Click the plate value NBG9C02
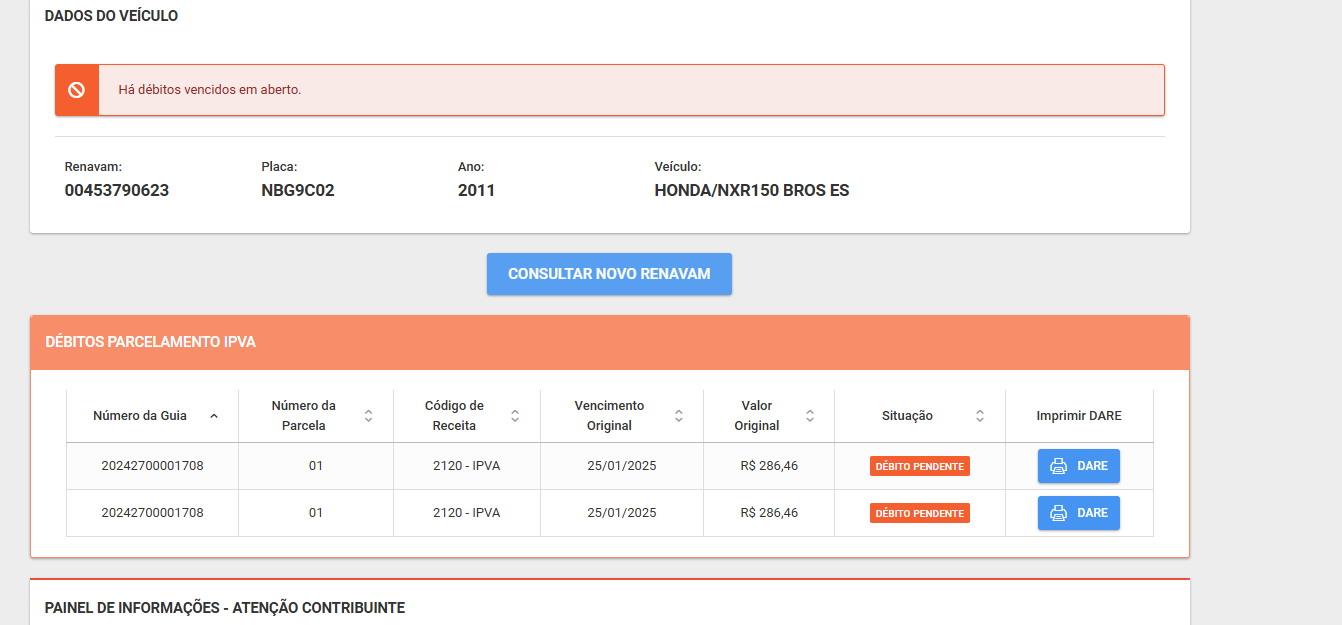 tap(297, 190)
